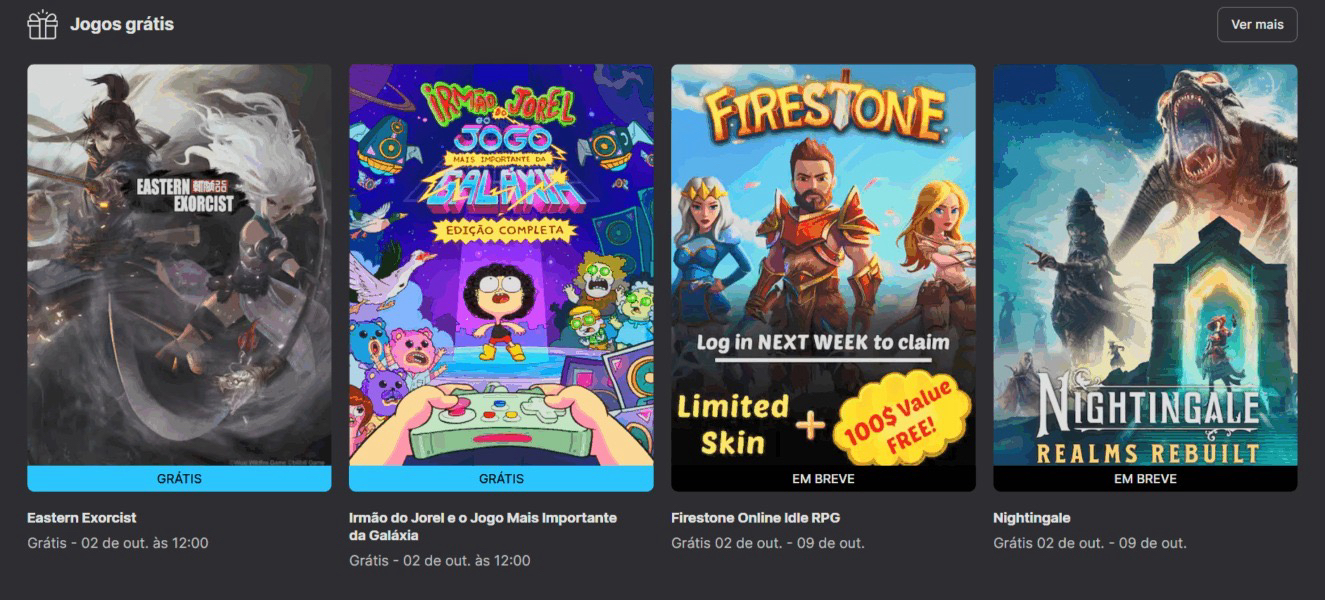Viewport: 1325px width, 600px height.
Task: Click the GRÁTIS banner under Irmão do Jorel
Action: coord(501,479)
